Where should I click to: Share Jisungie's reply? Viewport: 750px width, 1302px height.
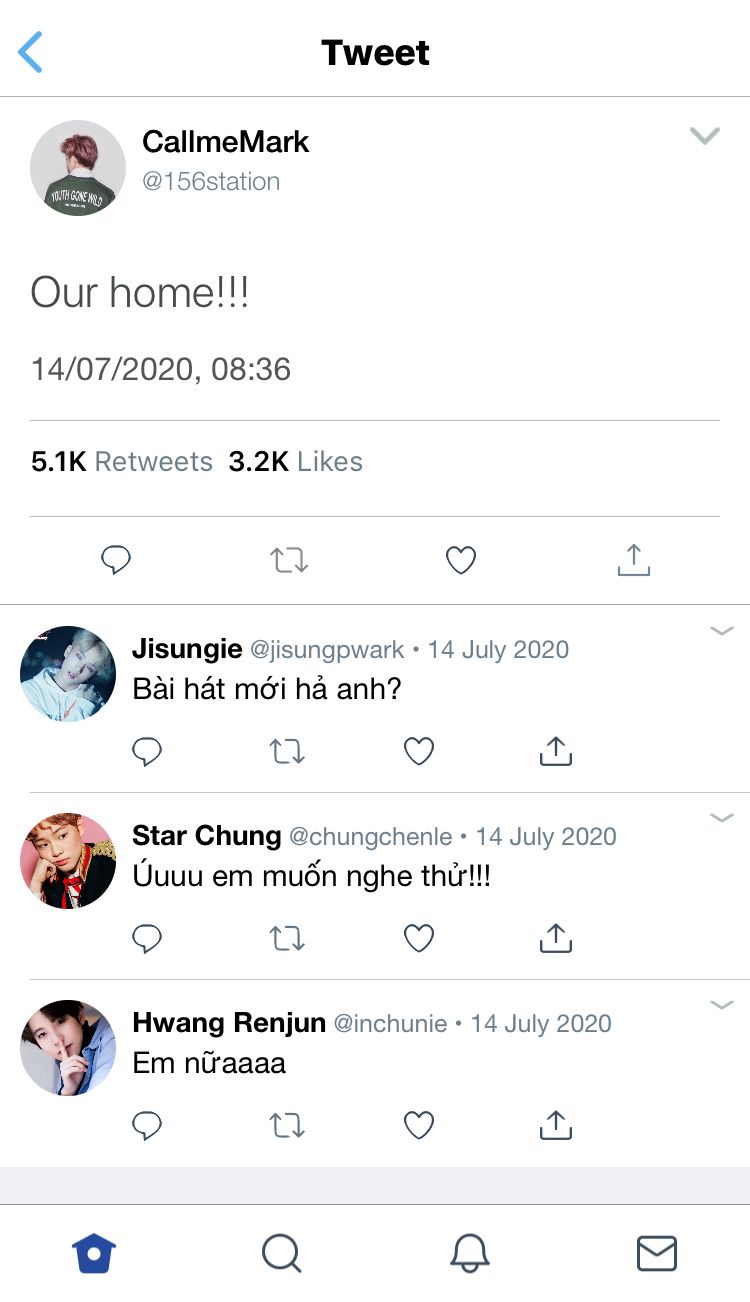[555, 751]
